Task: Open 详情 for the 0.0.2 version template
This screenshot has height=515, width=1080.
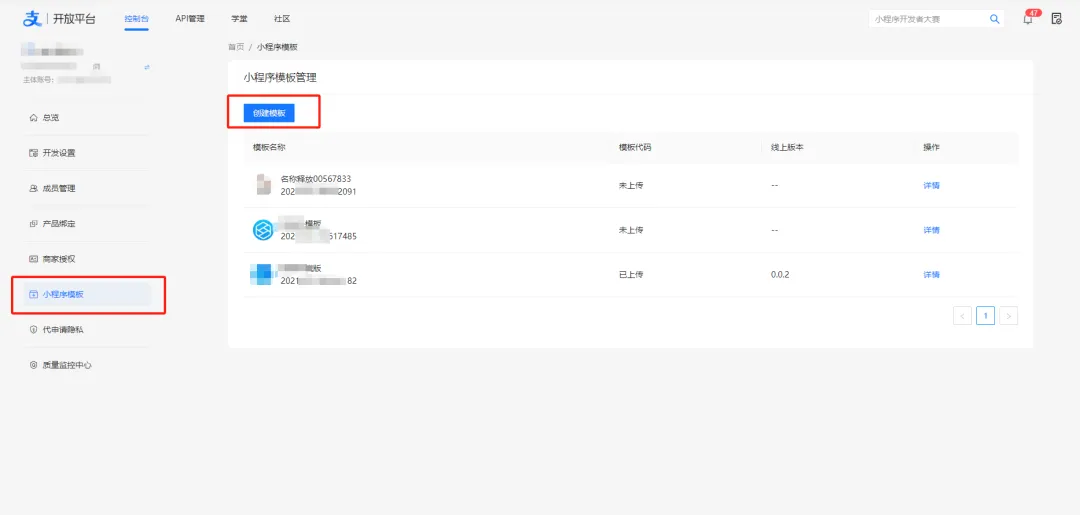Action: [x=931, y=275]
